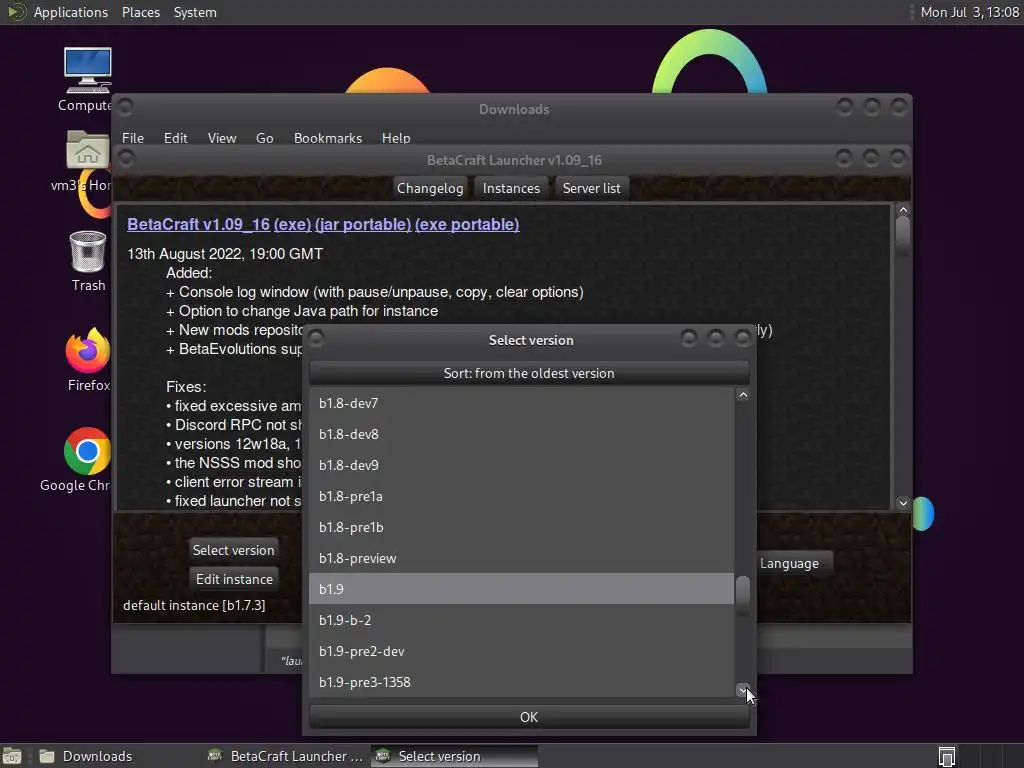Select version b1.8-dev9 in list
The image size is (1024, 768).
tap(521, 465)
